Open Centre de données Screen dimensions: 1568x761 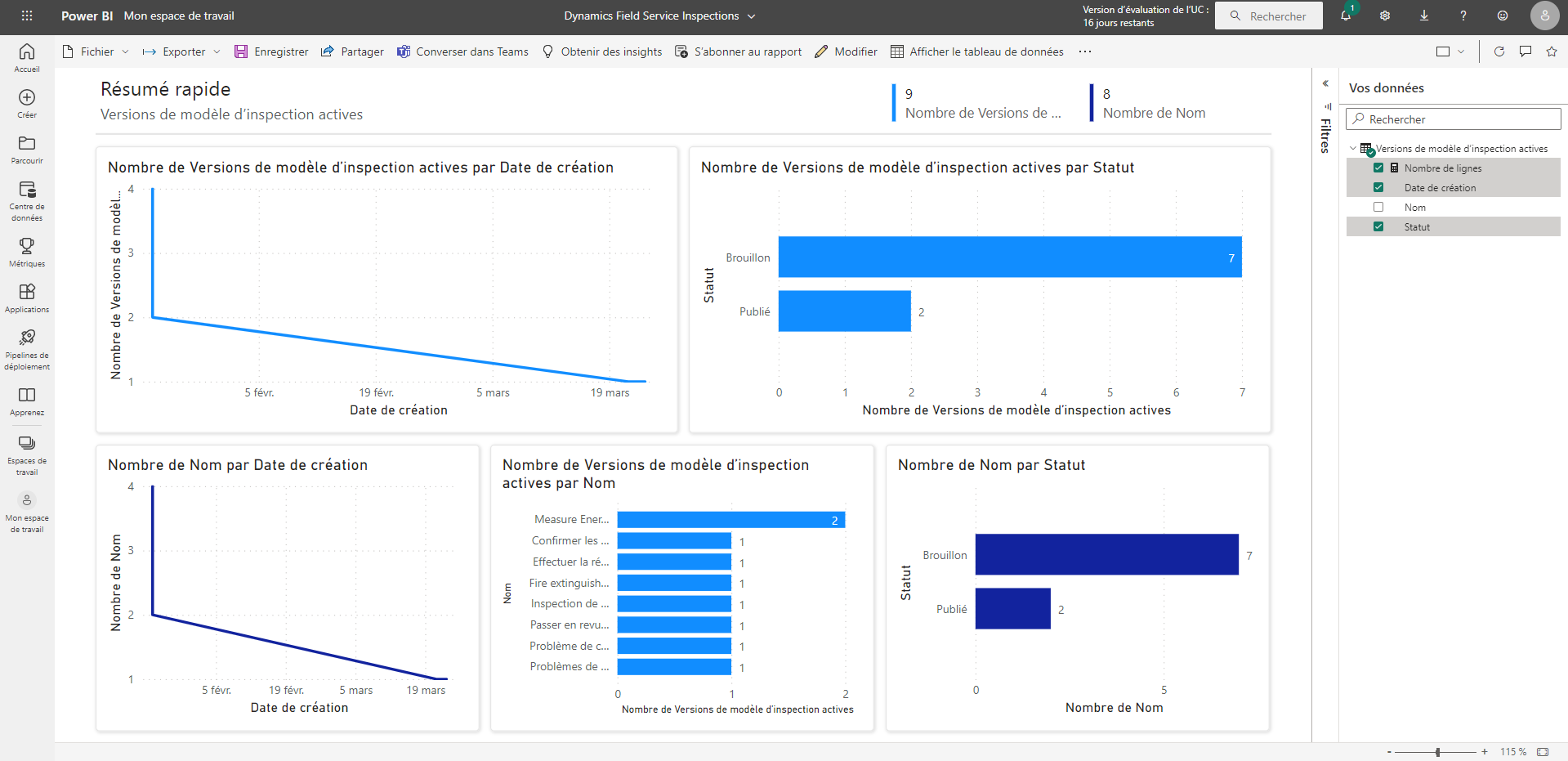pos(27,201)
